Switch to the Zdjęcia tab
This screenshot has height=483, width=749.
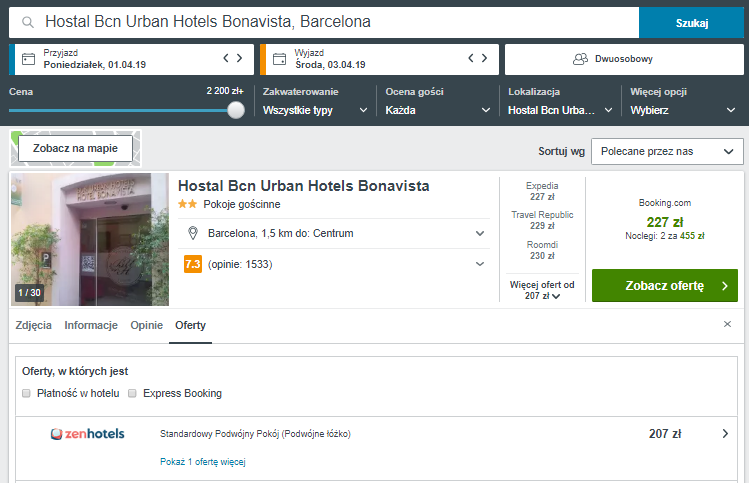pyautogui.click(x=33, y=325)
